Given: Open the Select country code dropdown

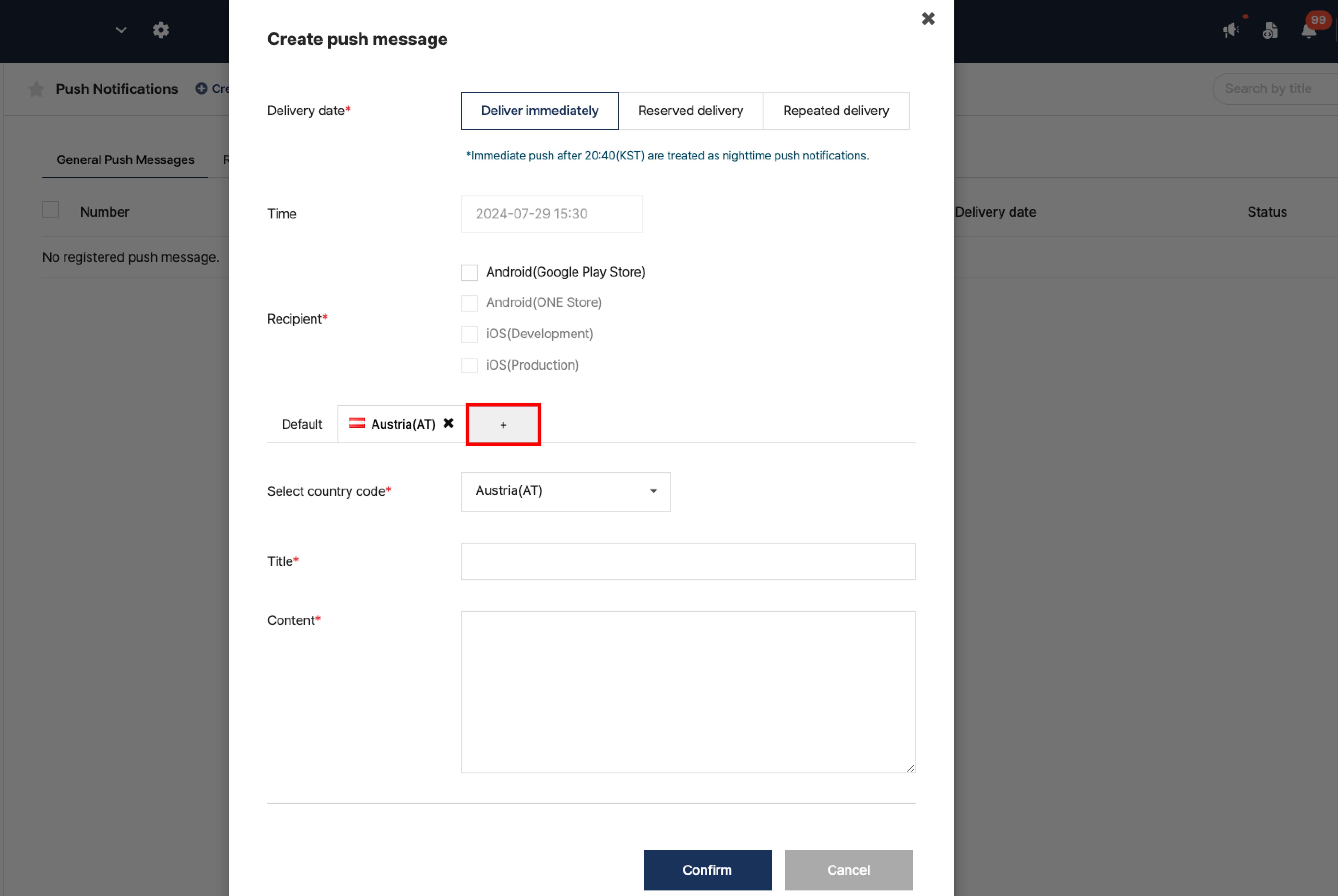Looking at the screenshot, I should (566, 491).
